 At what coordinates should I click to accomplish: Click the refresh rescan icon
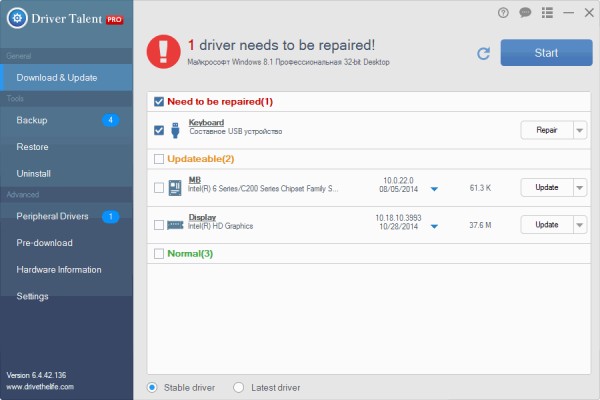click(484, 53)
